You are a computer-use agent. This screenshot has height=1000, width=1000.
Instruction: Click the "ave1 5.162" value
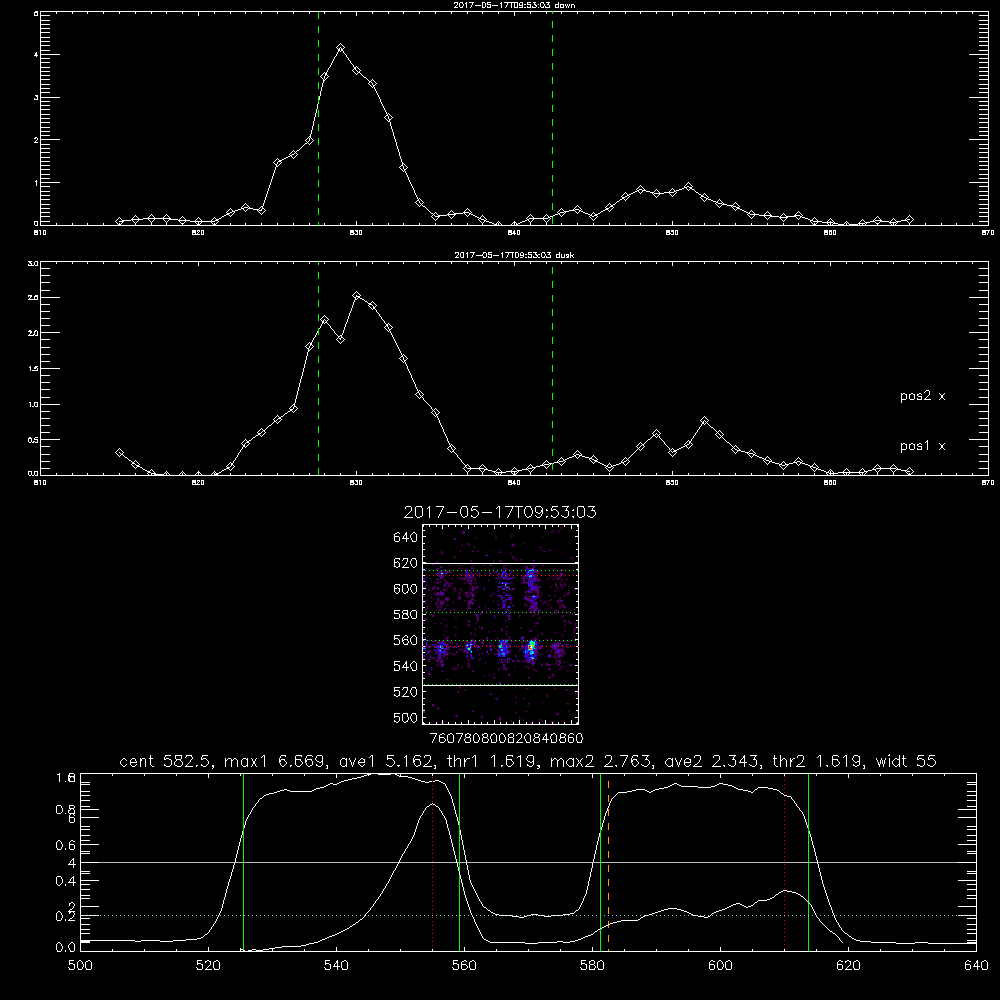pos(386,761)
